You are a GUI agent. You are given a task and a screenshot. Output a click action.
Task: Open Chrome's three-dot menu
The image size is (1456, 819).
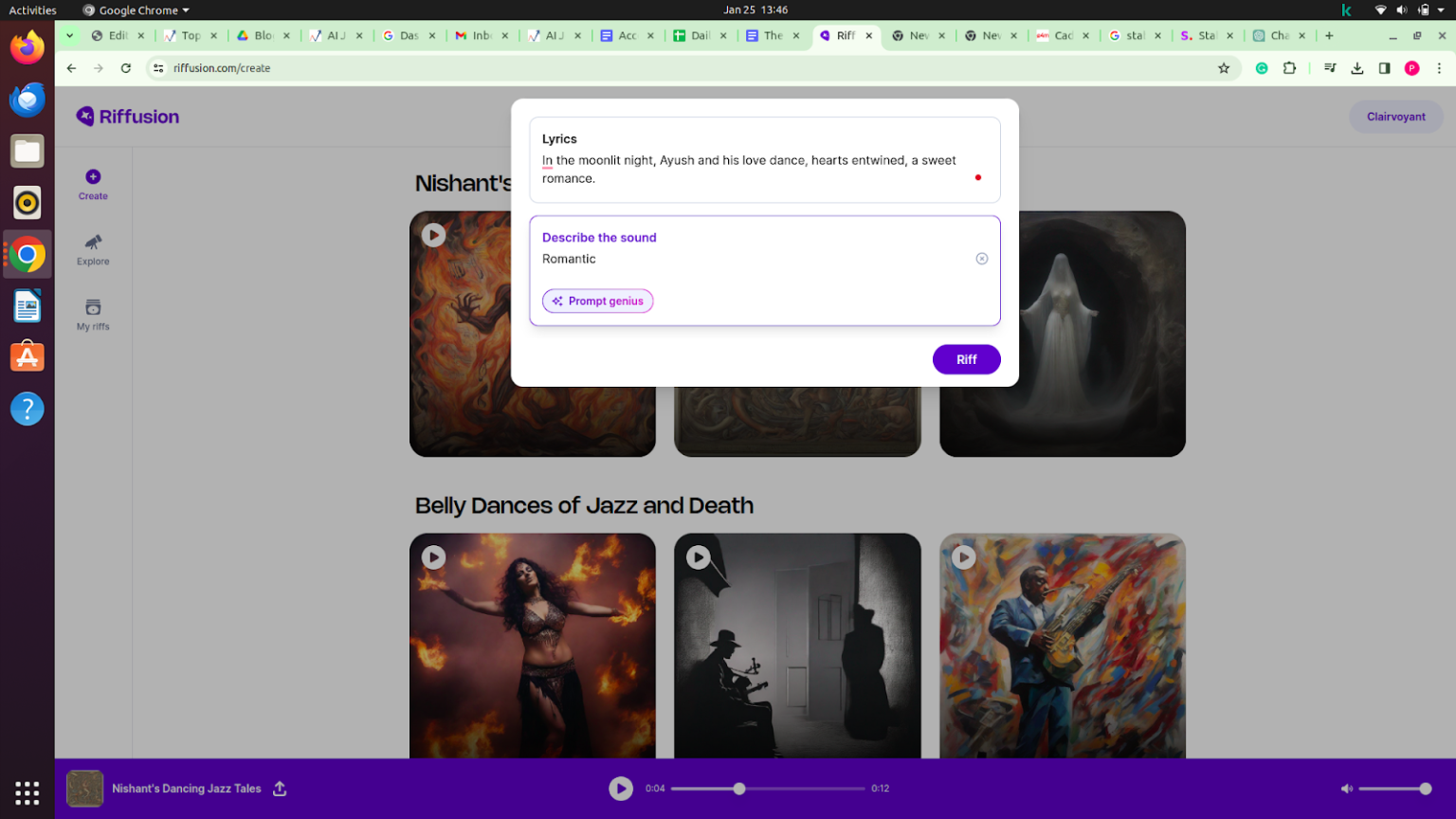click(1440, 67)
